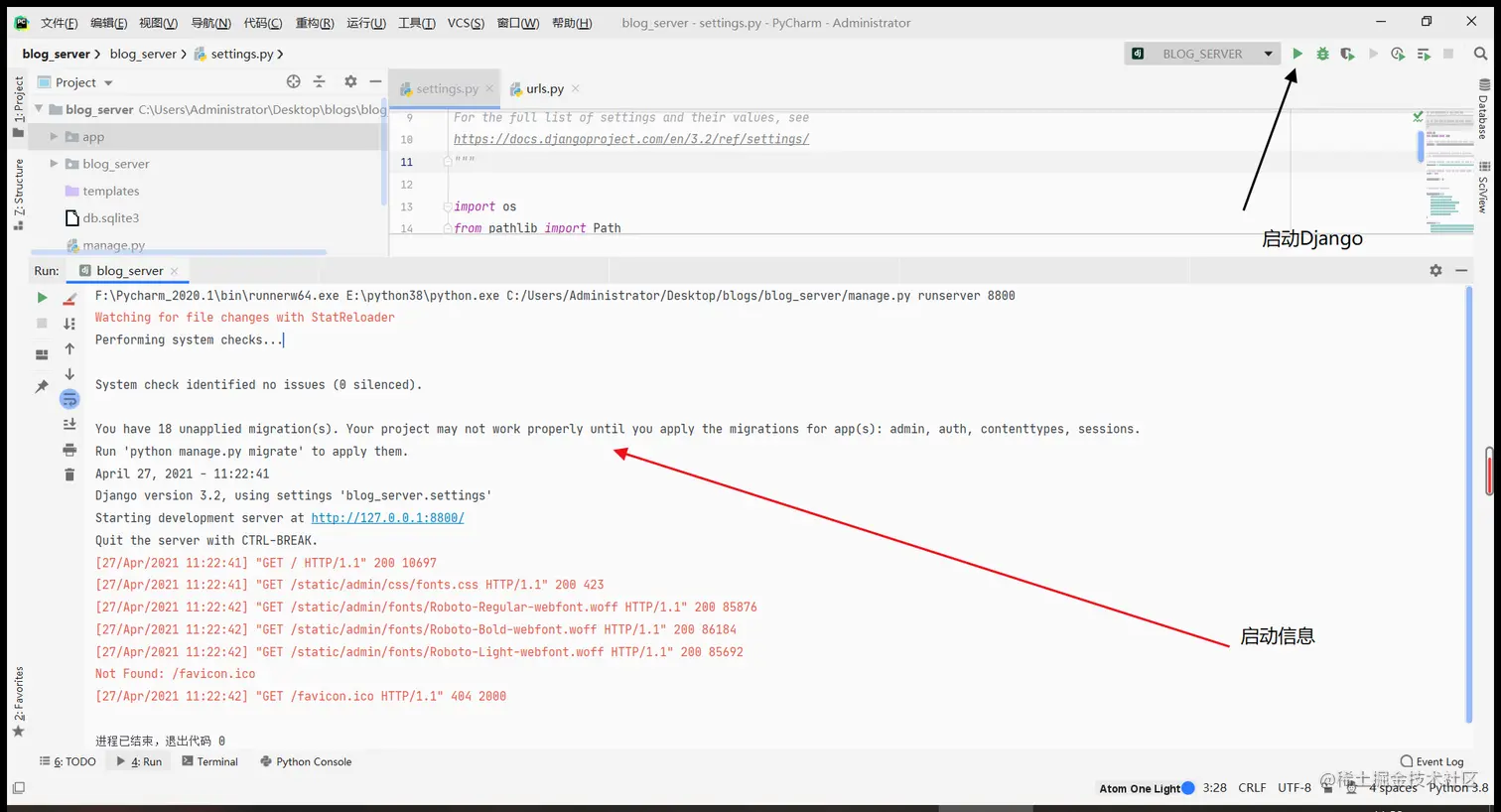
Task: Click the clock-and-play concurrency diagram icon
Action: tap(1398, 54)
